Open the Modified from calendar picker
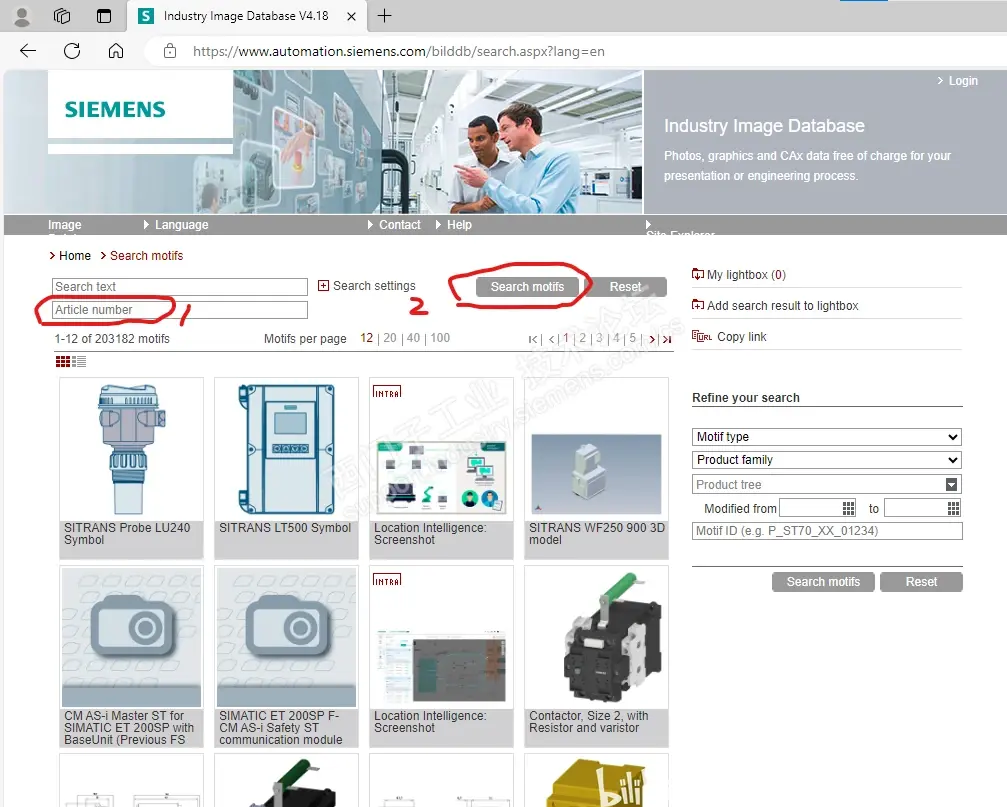 click(848, 508)
